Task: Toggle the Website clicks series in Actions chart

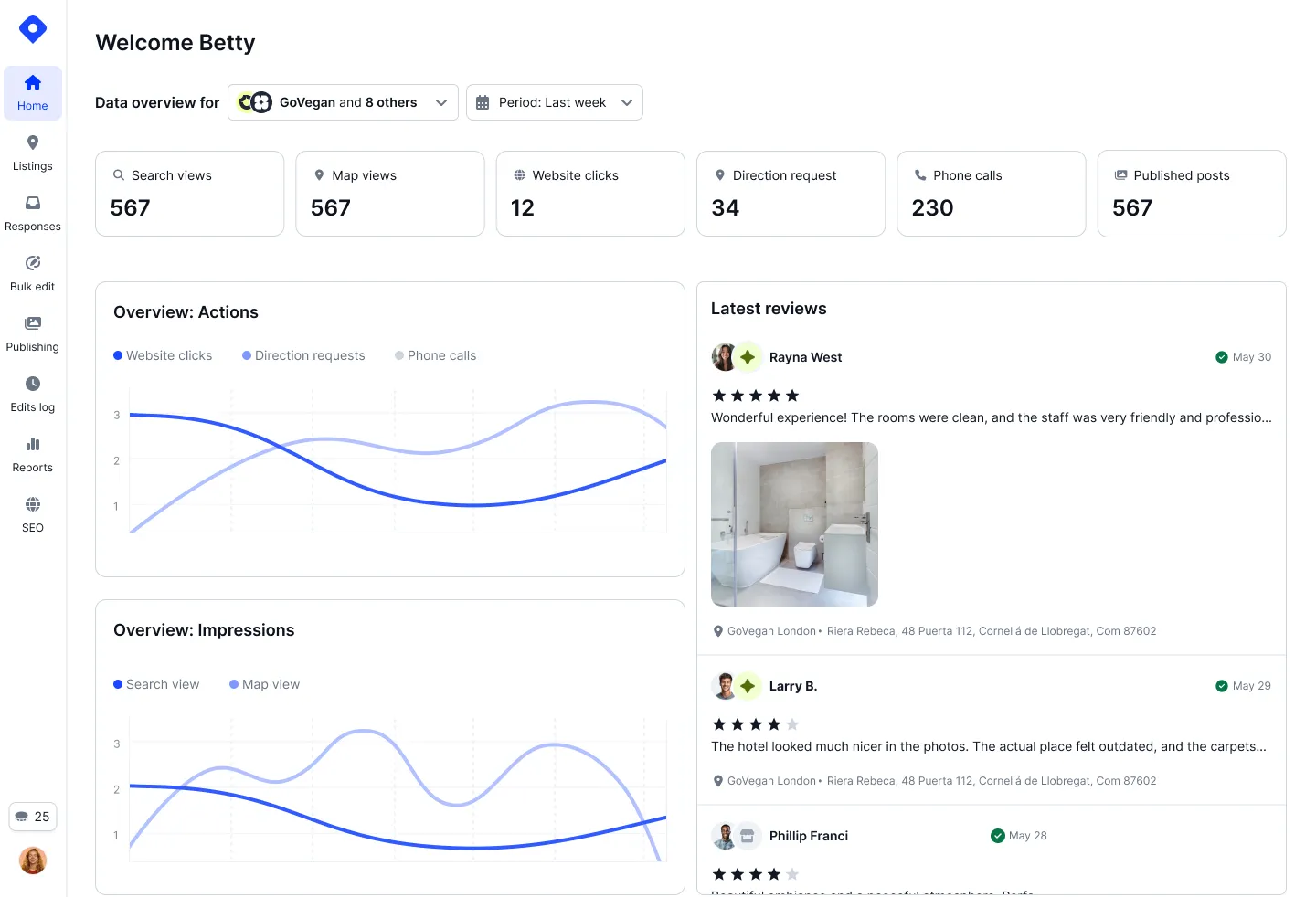Action: pos(163,355)
